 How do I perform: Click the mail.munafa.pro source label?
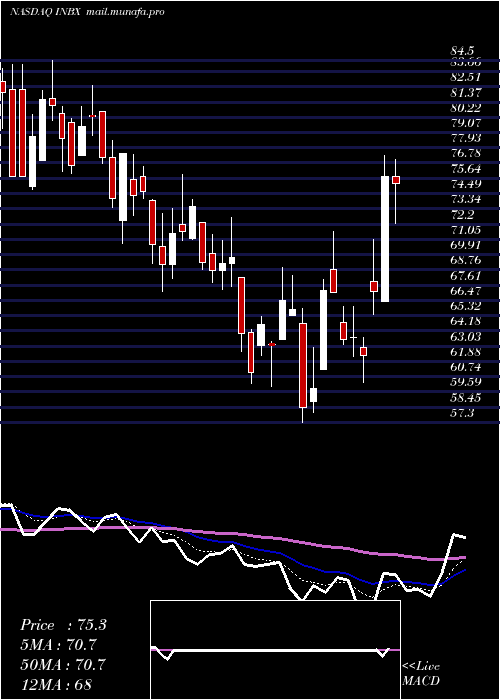[x=124, y=12]
